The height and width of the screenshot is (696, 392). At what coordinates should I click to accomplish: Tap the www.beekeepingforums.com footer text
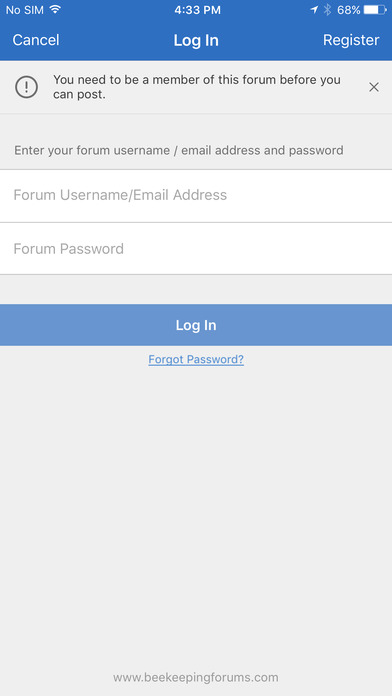[x=196, y=678]
